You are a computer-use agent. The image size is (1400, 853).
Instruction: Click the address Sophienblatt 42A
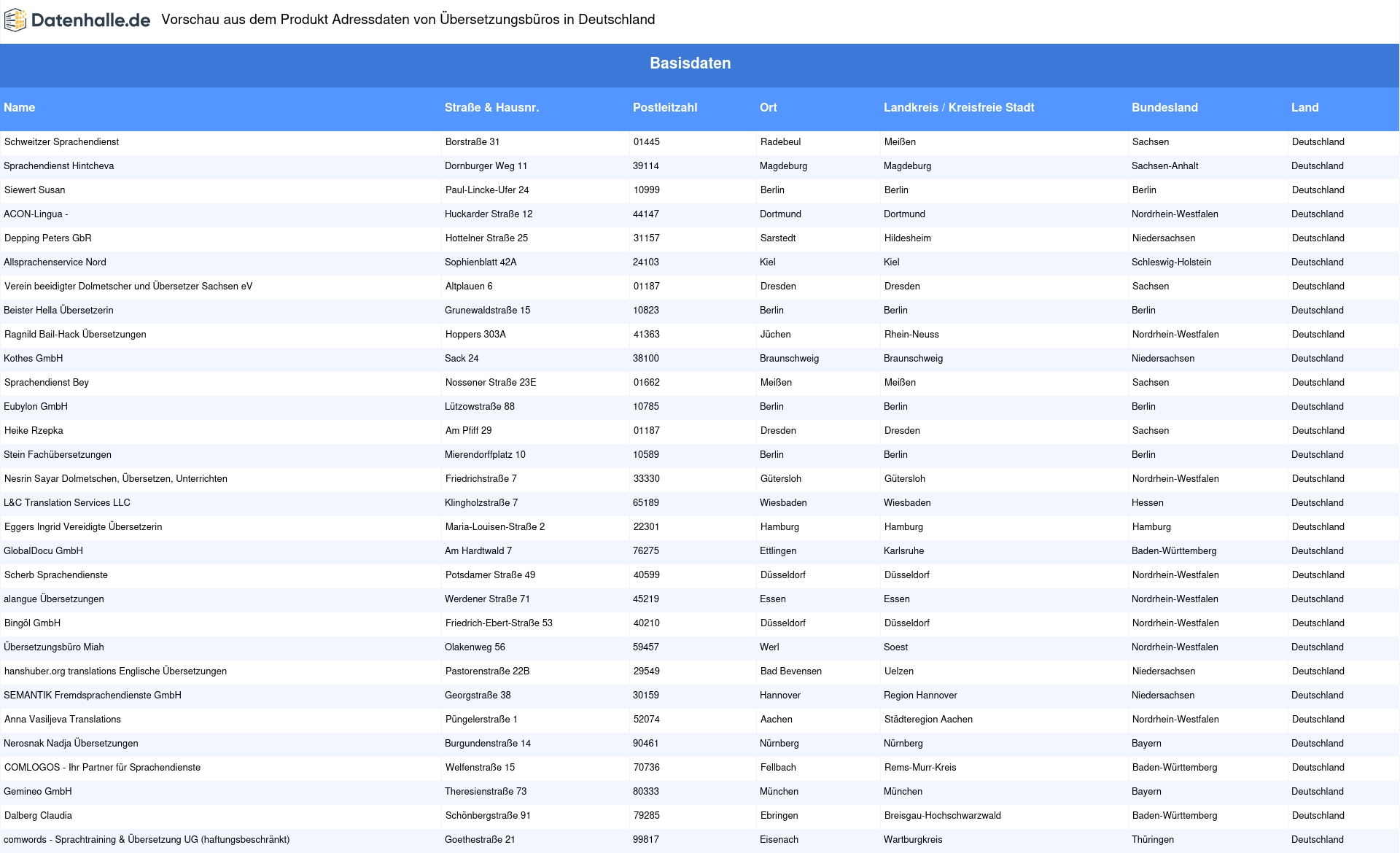tap(481, 262)
